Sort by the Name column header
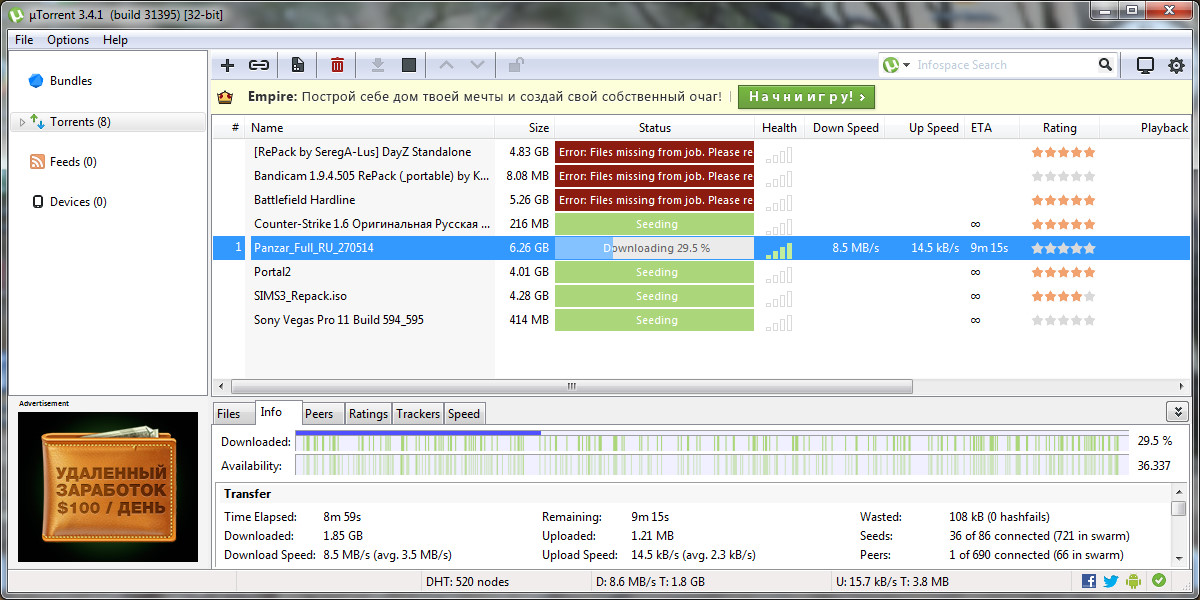The height and width of the screenshot is (600, 1200). pyautogui.click(x=370, y=128)
